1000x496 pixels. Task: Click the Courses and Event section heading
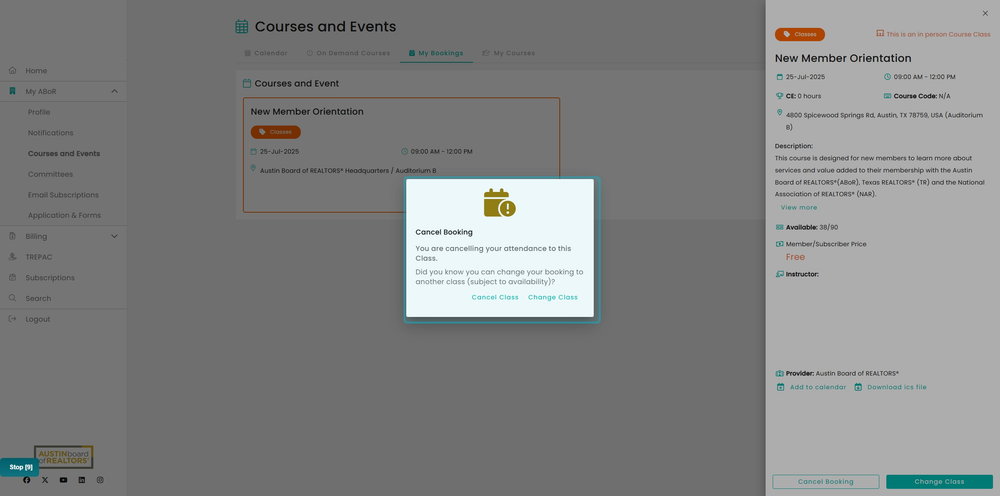[x=297, y=84]
